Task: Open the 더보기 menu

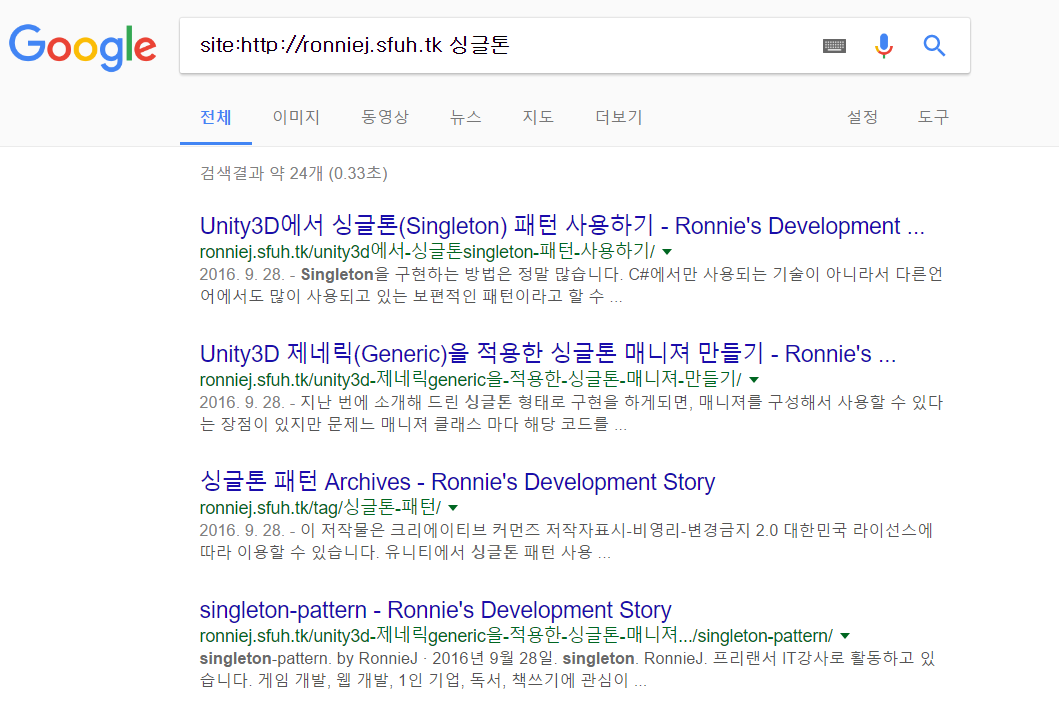Action: click(619, 117)
